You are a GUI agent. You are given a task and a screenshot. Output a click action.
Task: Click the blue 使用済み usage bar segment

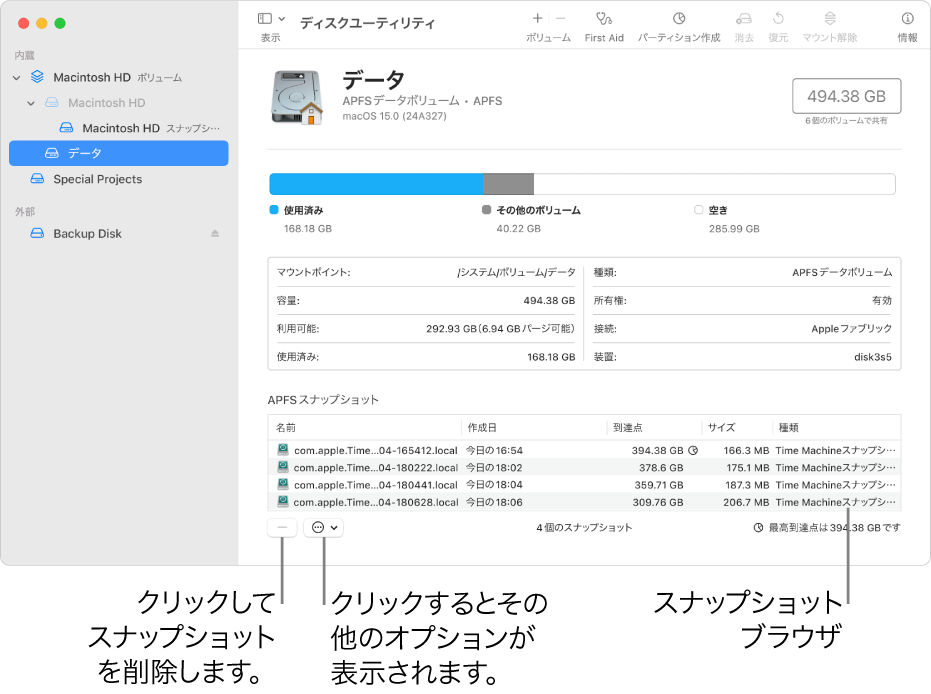pyautogui.click(x=376, y=184)
